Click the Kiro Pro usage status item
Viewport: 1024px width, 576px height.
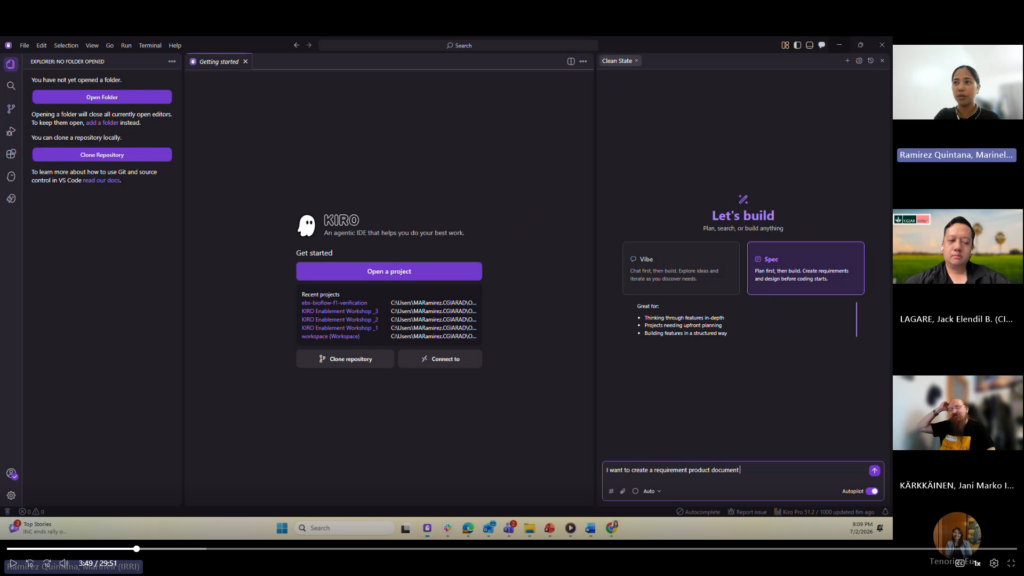[824, 512]
